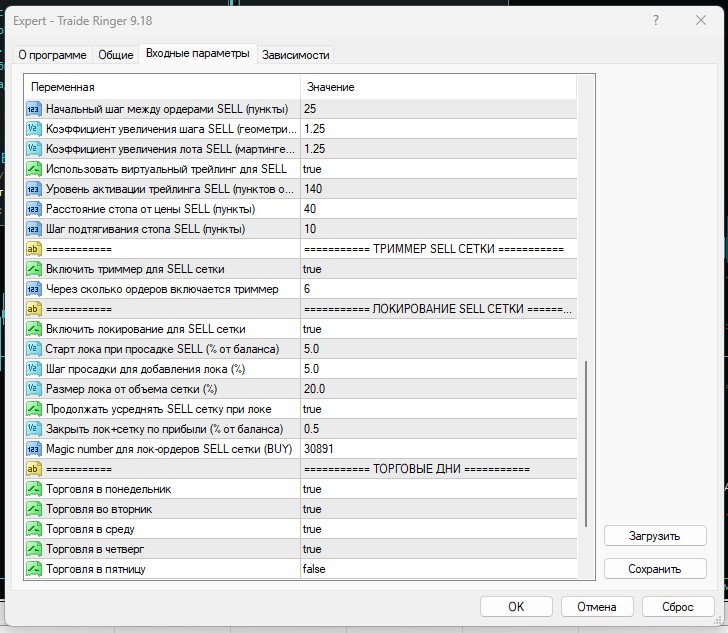Click icon of Старт лока при просадке SELL
This screenshot has height=633, width=728.
(34, 349)
